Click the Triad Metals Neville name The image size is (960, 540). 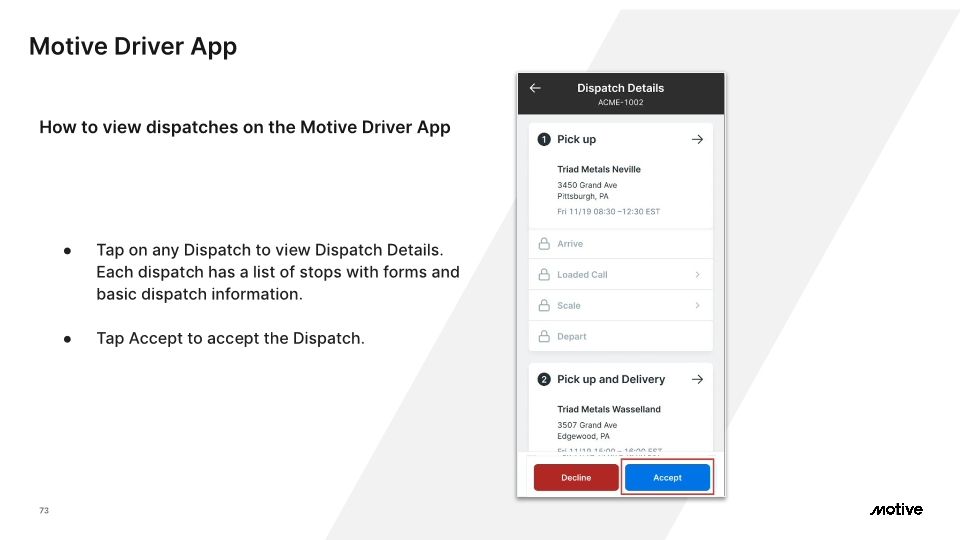(599, 170)
